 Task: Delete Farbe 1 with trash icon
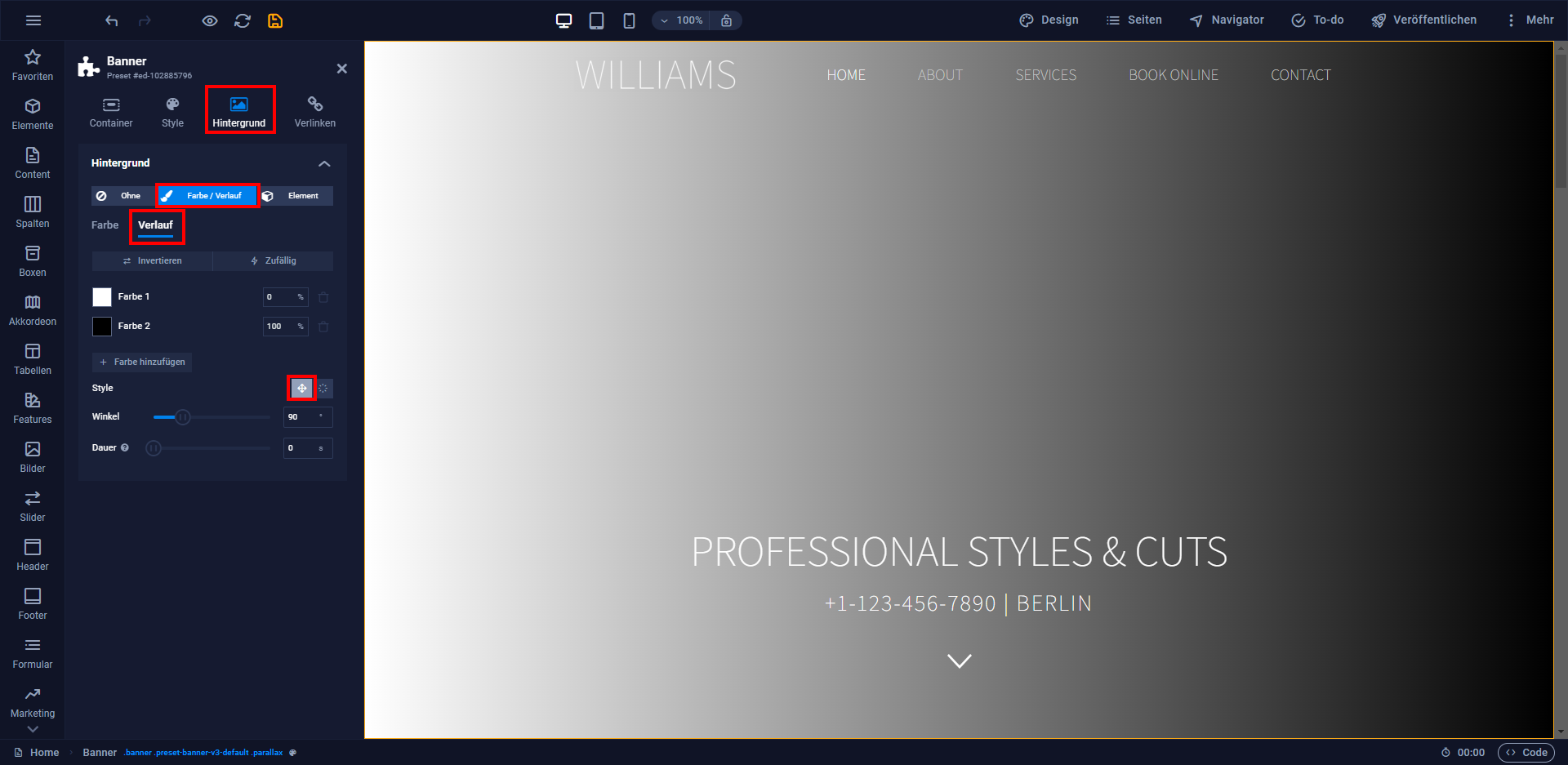323,297
